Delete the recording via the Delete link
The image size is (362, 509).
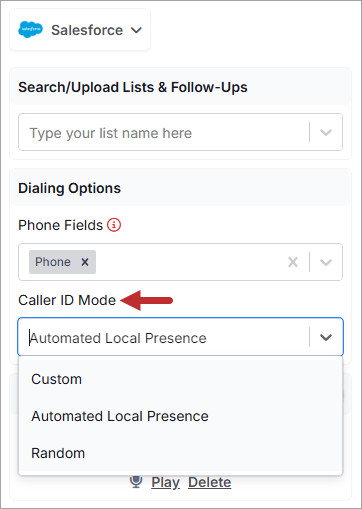pyautogui.click(x=210, y=482)
